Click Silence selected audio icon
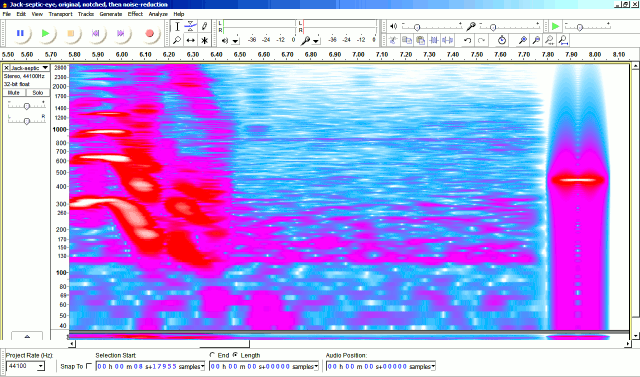 (448, 40)
